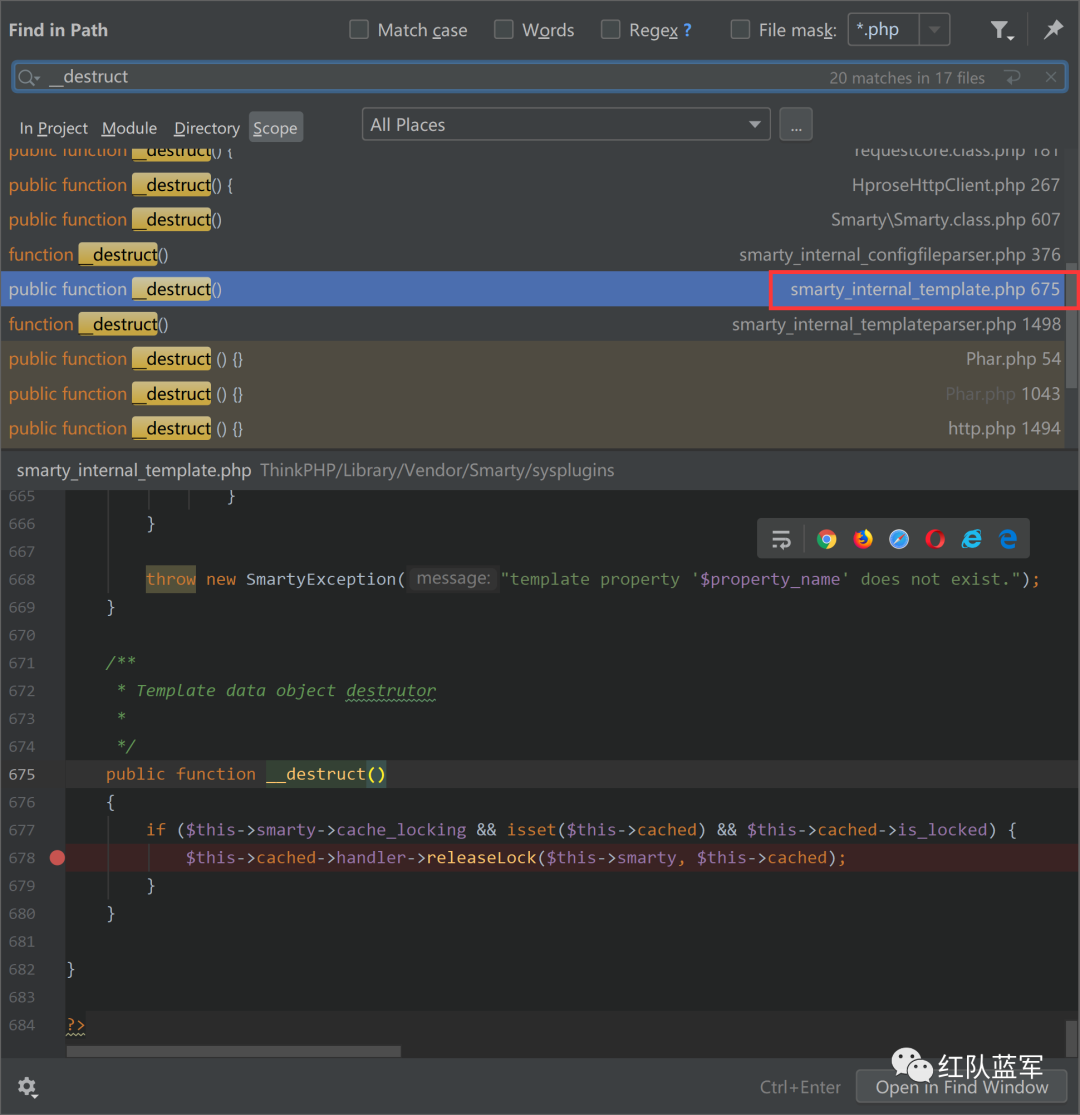The width and height of the screenshot is (1080, 1115).
Task: Click Open in Find Window button
Action: click(x=961, y=1087)
